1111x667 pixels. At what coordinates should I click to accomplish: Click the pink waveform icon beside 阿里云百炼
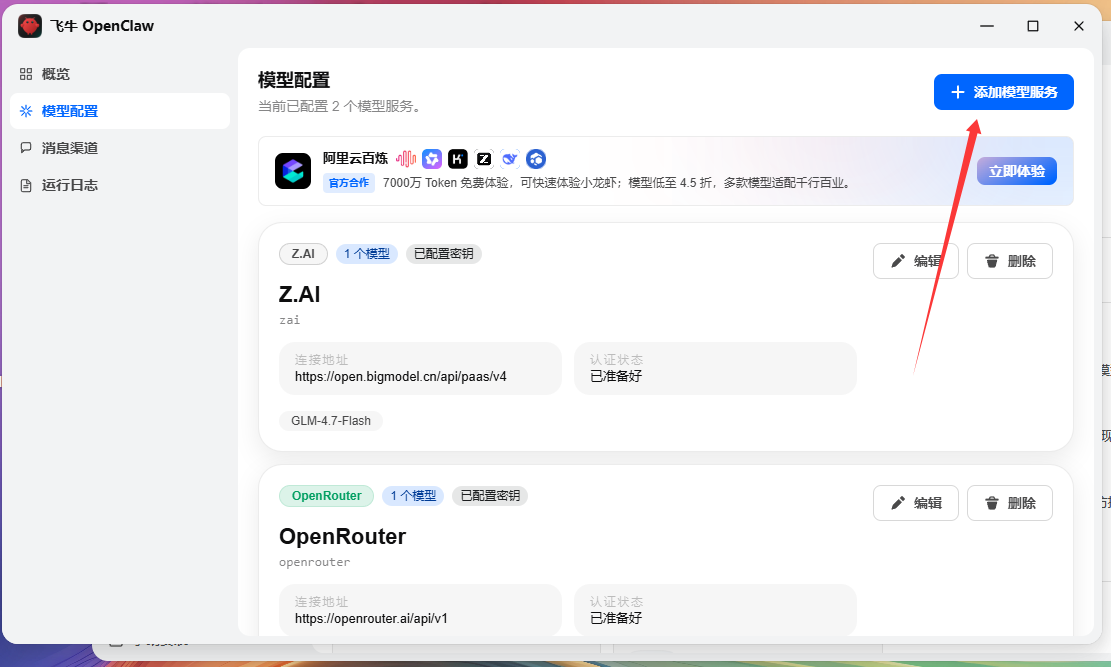(x=406, y=159)
